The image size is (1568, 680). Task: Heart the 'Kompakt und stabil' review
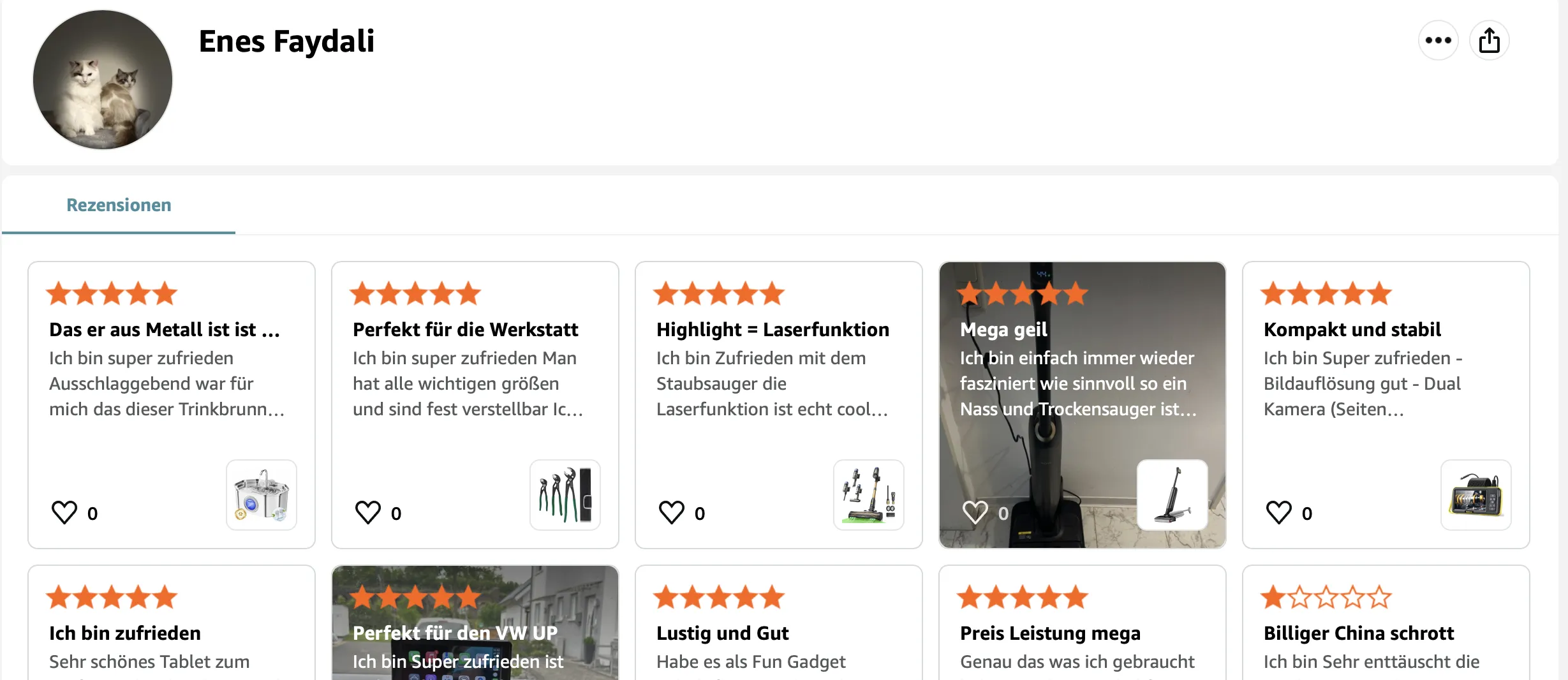point(1279,512)
